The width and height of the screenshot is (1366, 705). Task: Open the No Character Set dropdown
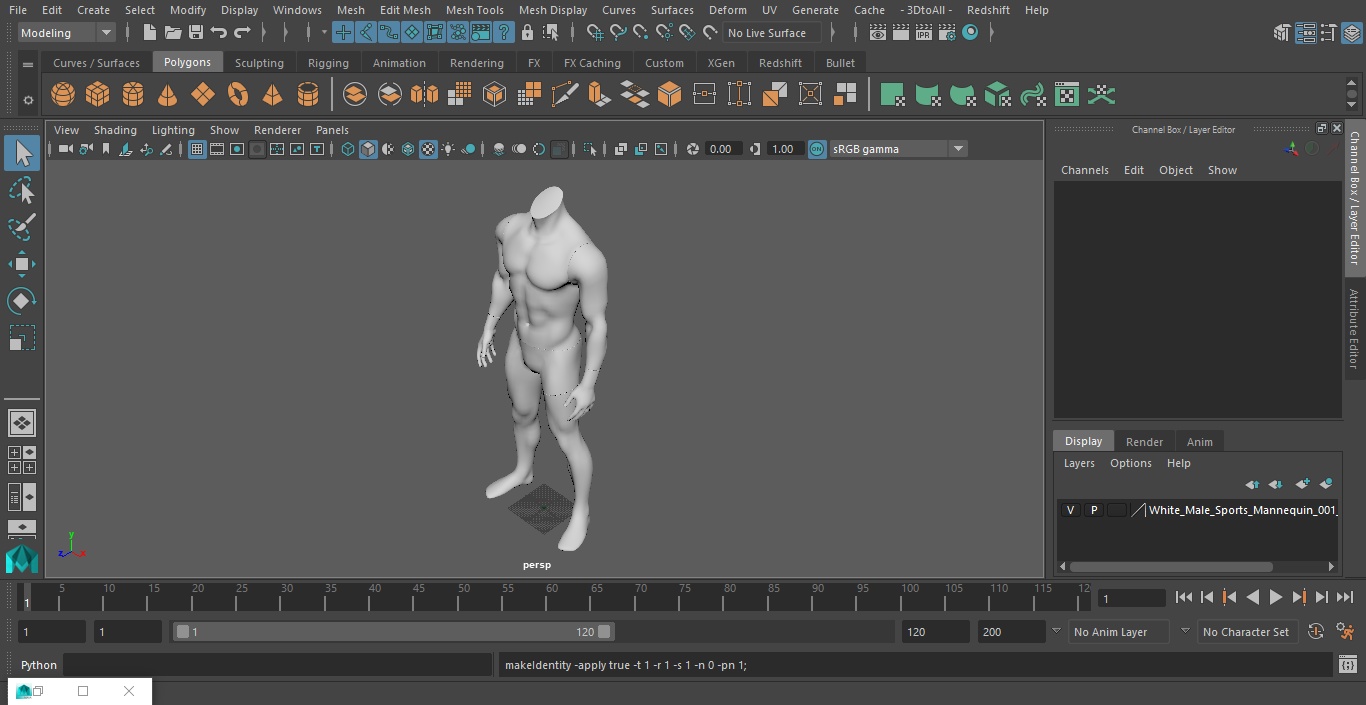click(x=1246, y=632)
